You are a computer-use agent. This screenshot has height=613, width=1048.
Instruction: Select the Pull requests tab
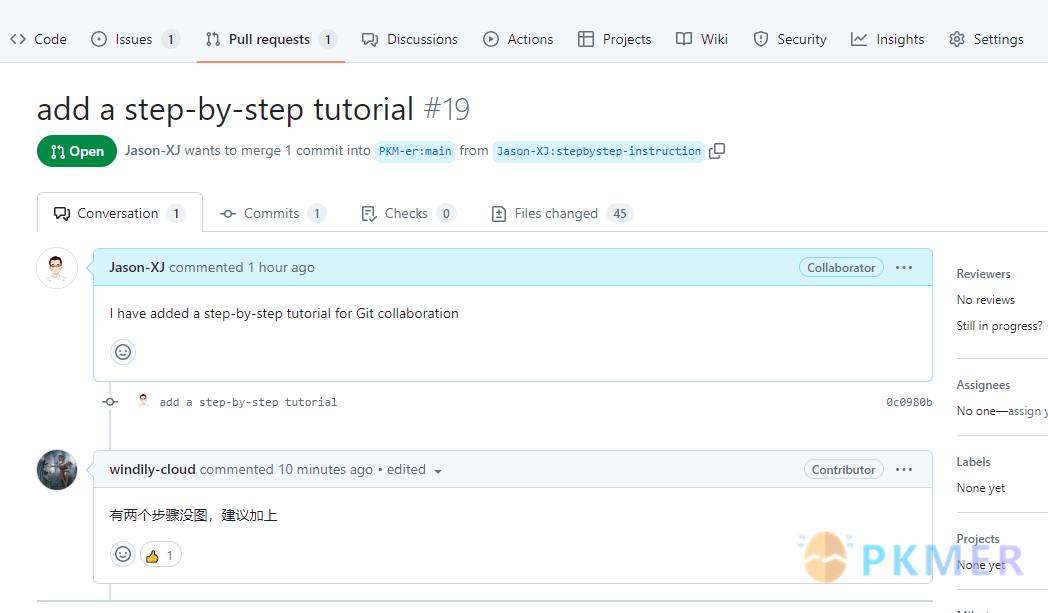(271, 39)
